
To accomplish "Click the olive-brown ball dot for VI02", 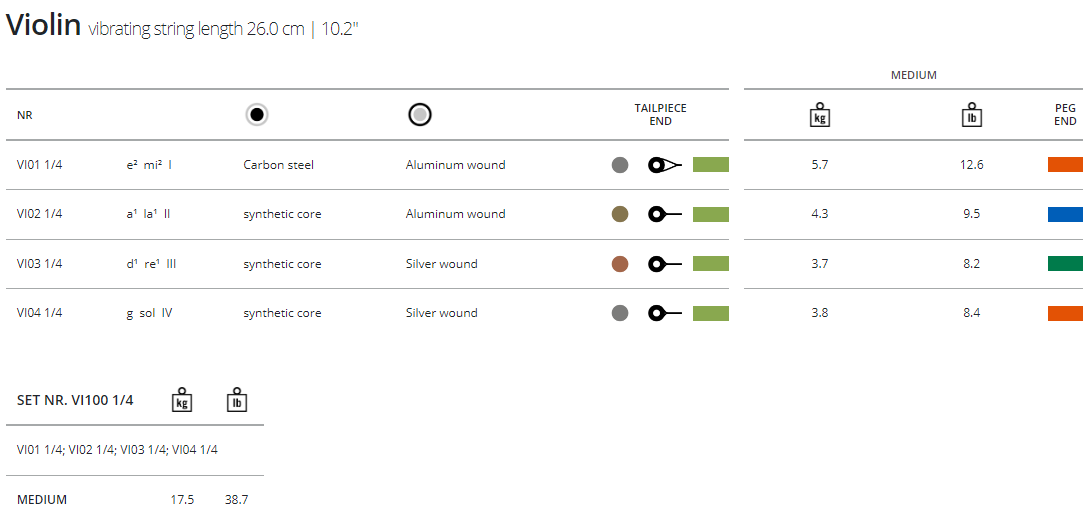I will [620, 214].
